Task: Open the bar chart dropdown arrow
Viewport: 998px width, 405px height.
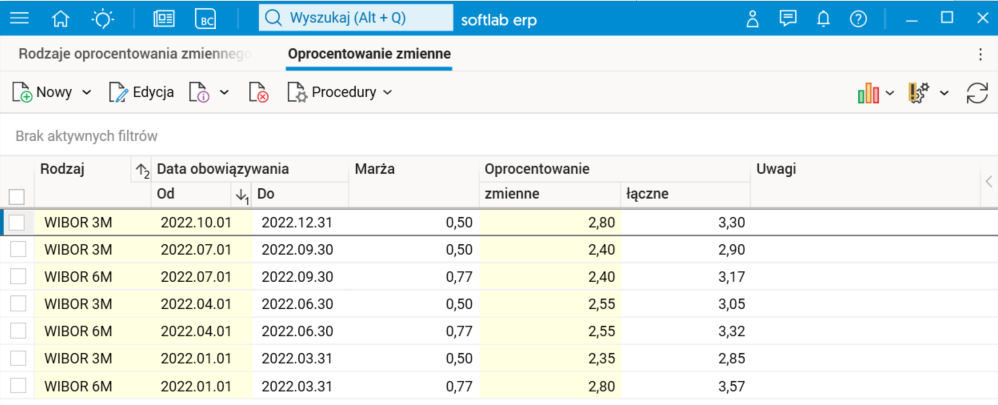Action: 890,93
